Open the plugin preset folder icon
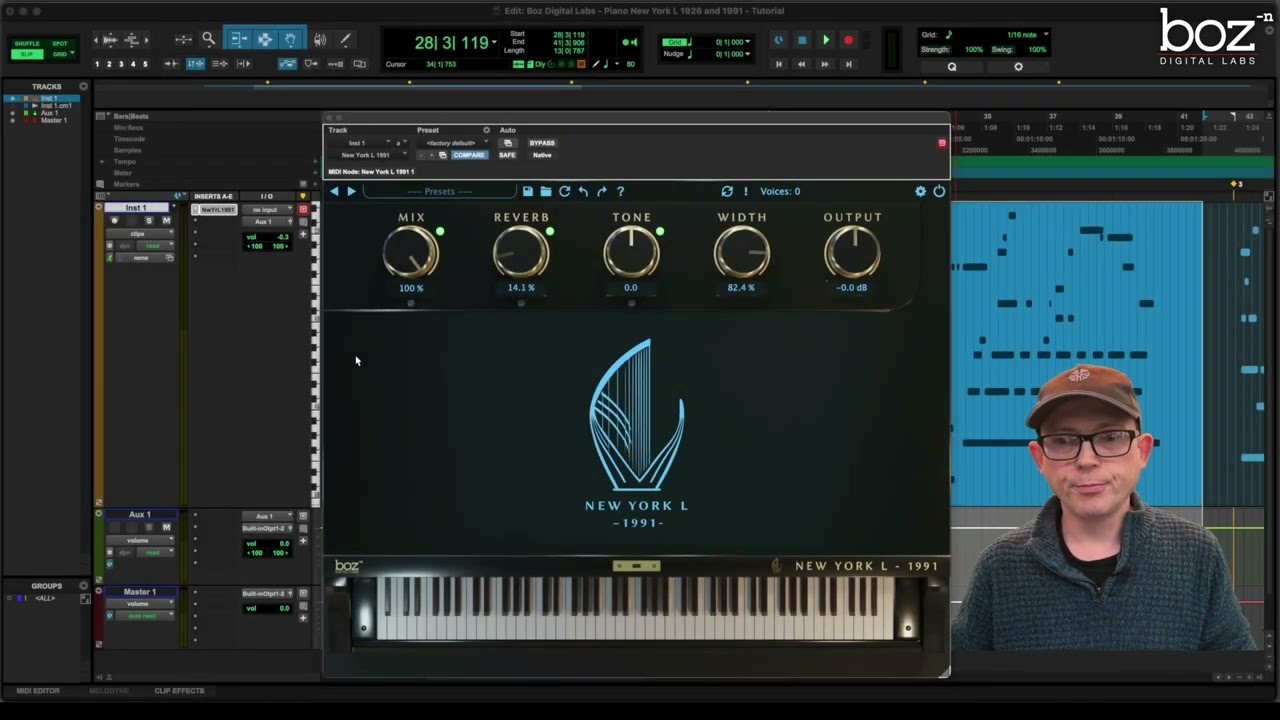The image size is (1280, 720). (546, 191)
